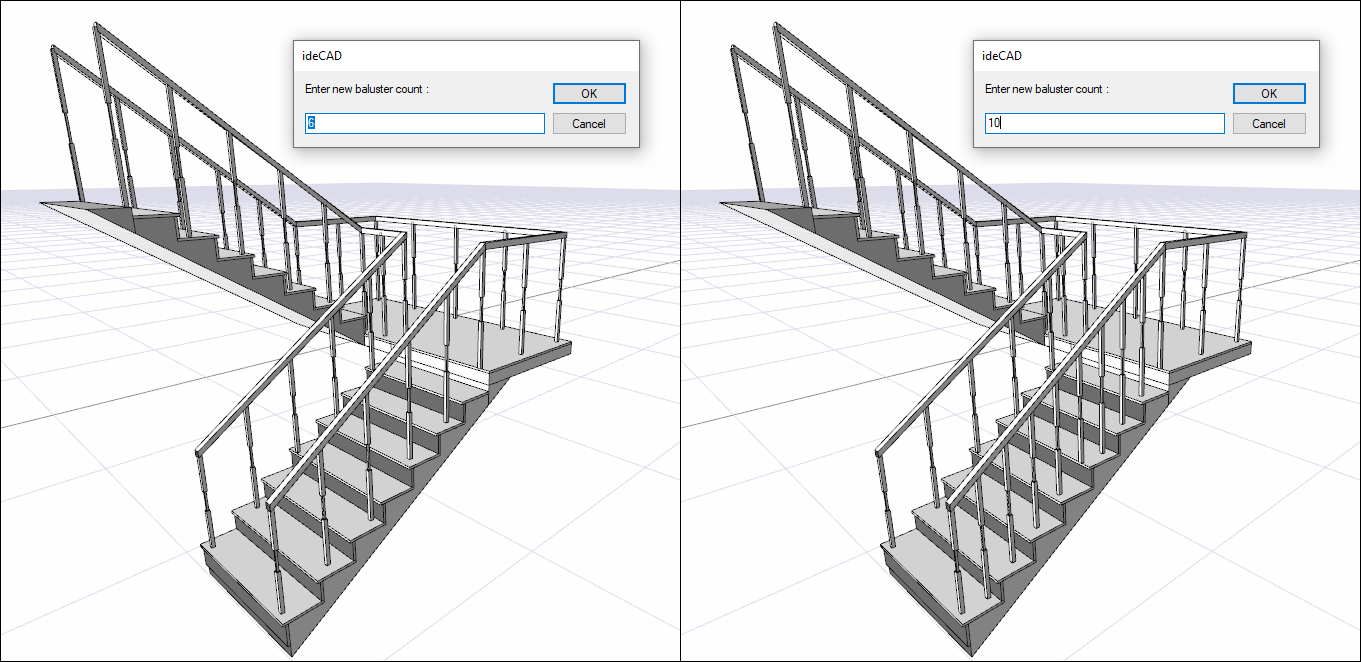Click Cancel in the dialog with value 6
The image size is (1361, 662).
(589, 124)
